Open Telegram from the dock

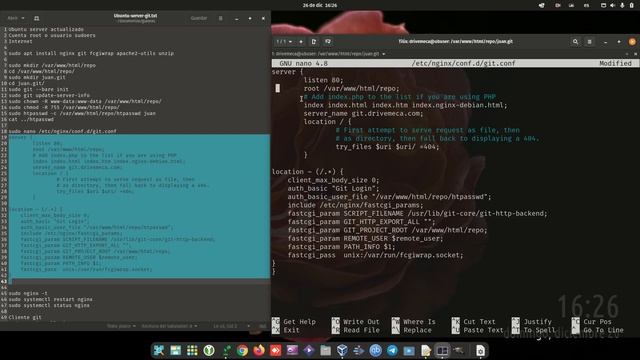[x=392, y=351]
